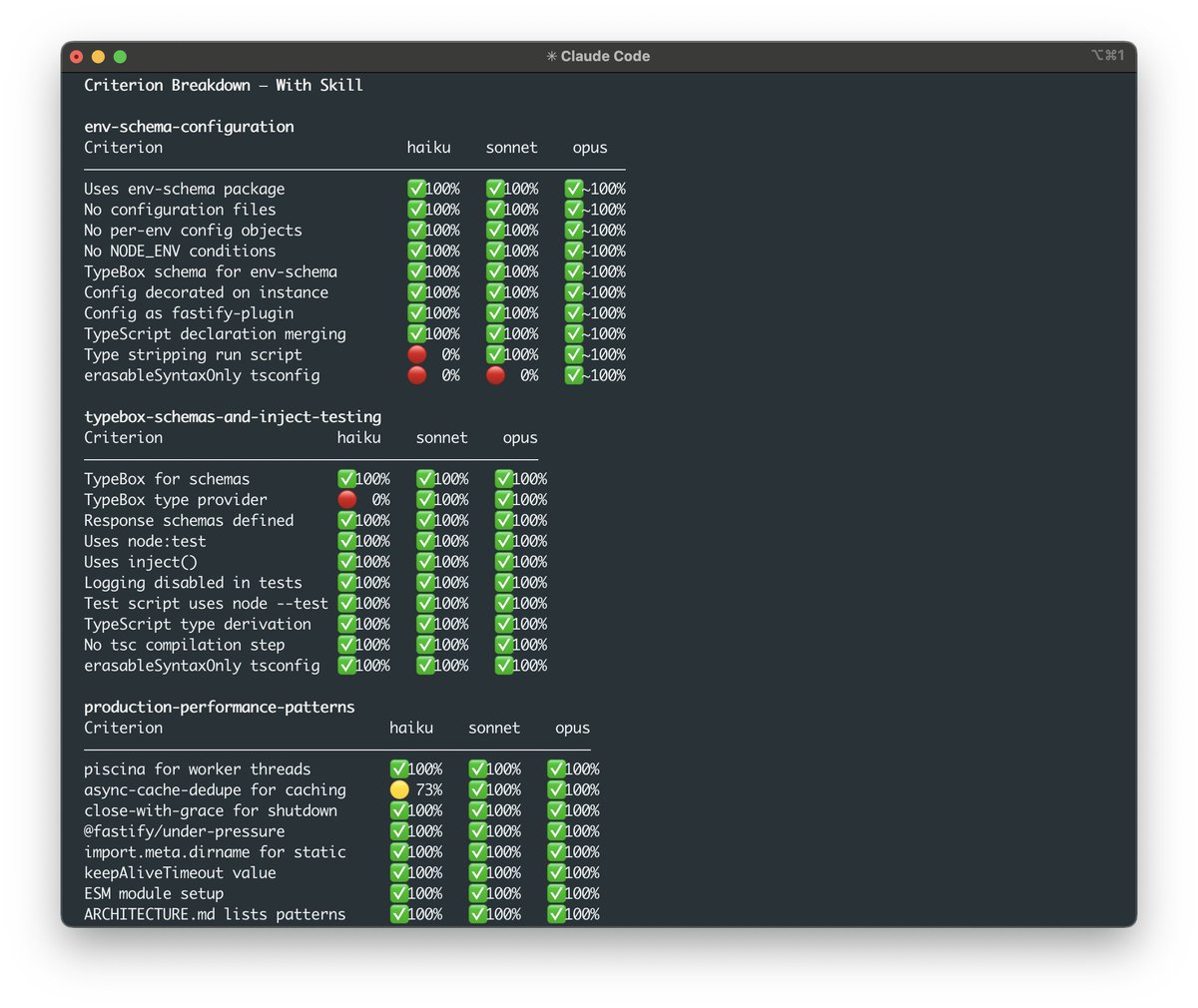The image size is (1198, 1008).
Task: Click green check for keepAliveTimeout value sonnet
Action: [x=478, y=873]
